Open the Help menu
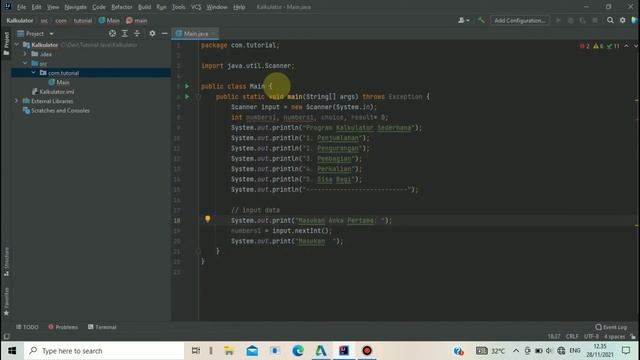This screenshot has height=360, width=640. click(x=239, y=7)
